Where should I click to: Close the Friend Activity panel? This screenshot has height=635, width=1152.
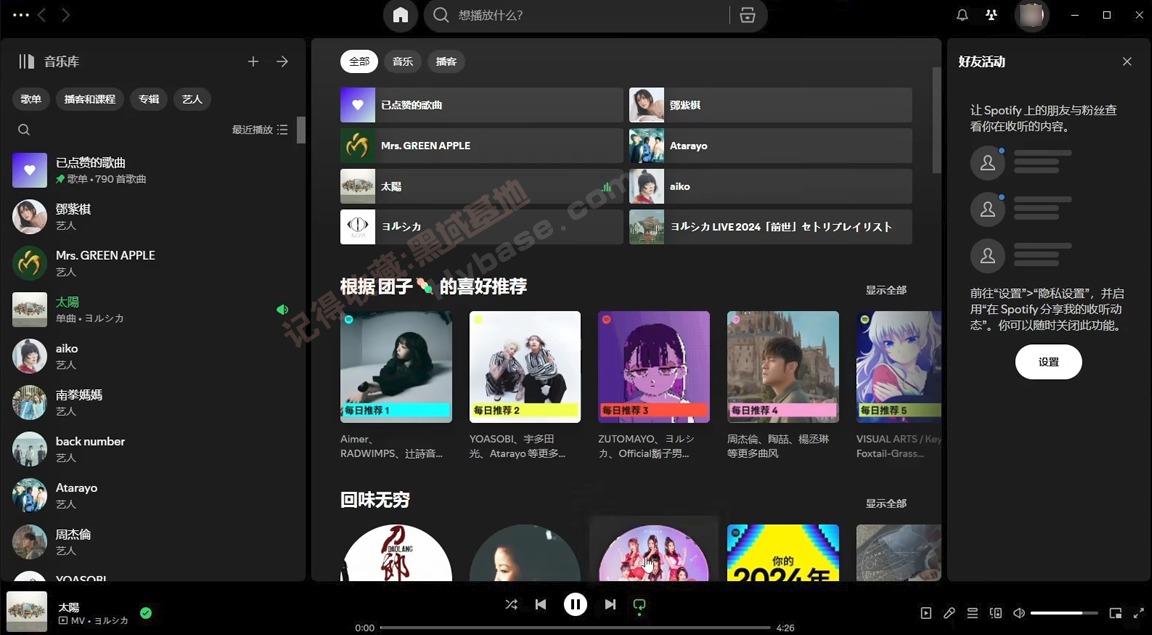tap(1127, 61)
